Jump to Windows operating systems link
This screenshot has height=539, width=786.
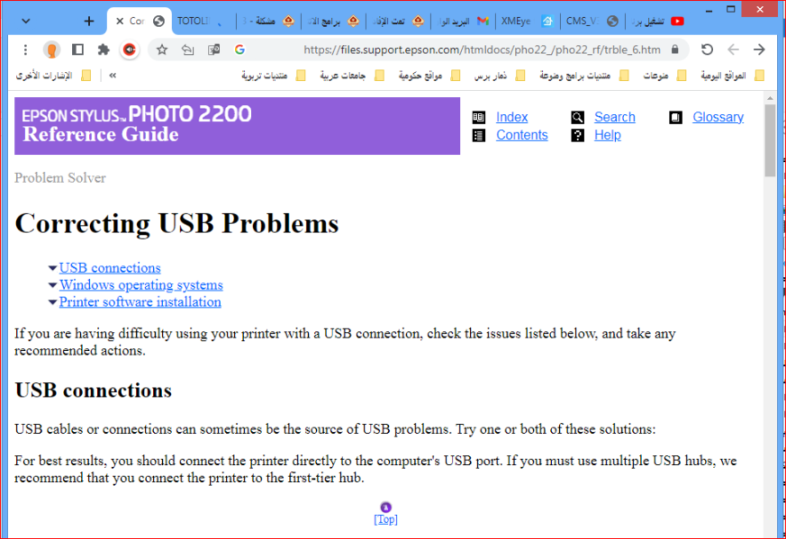click(141, 285)
